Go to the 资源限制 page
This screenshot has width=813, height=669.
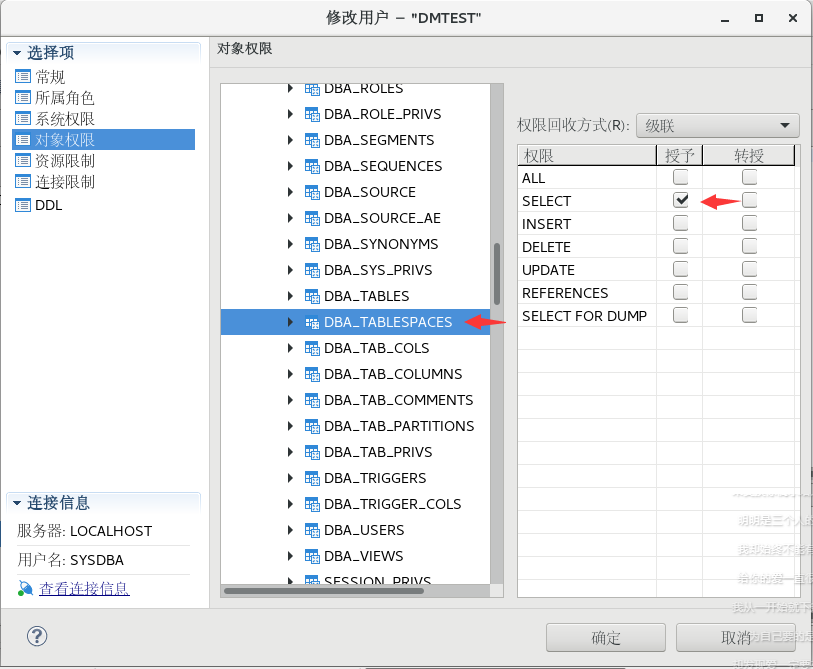[64, 161]
